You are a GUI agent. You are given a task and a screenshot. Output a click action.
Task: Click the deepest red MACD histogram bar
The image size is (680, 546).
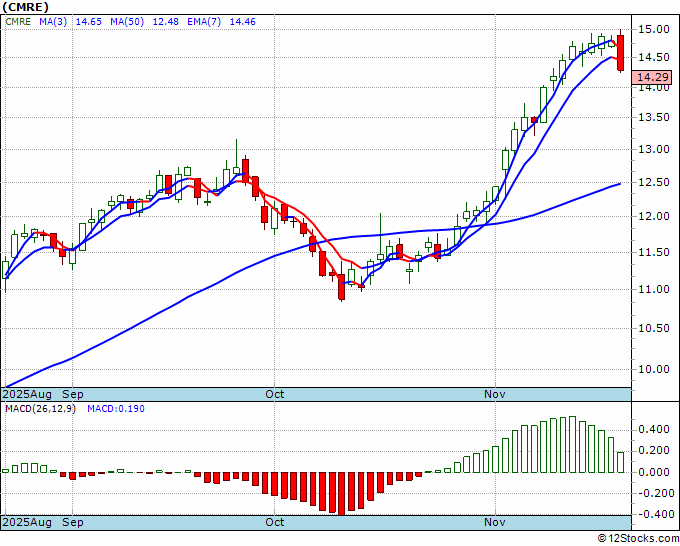pos(341,494)
